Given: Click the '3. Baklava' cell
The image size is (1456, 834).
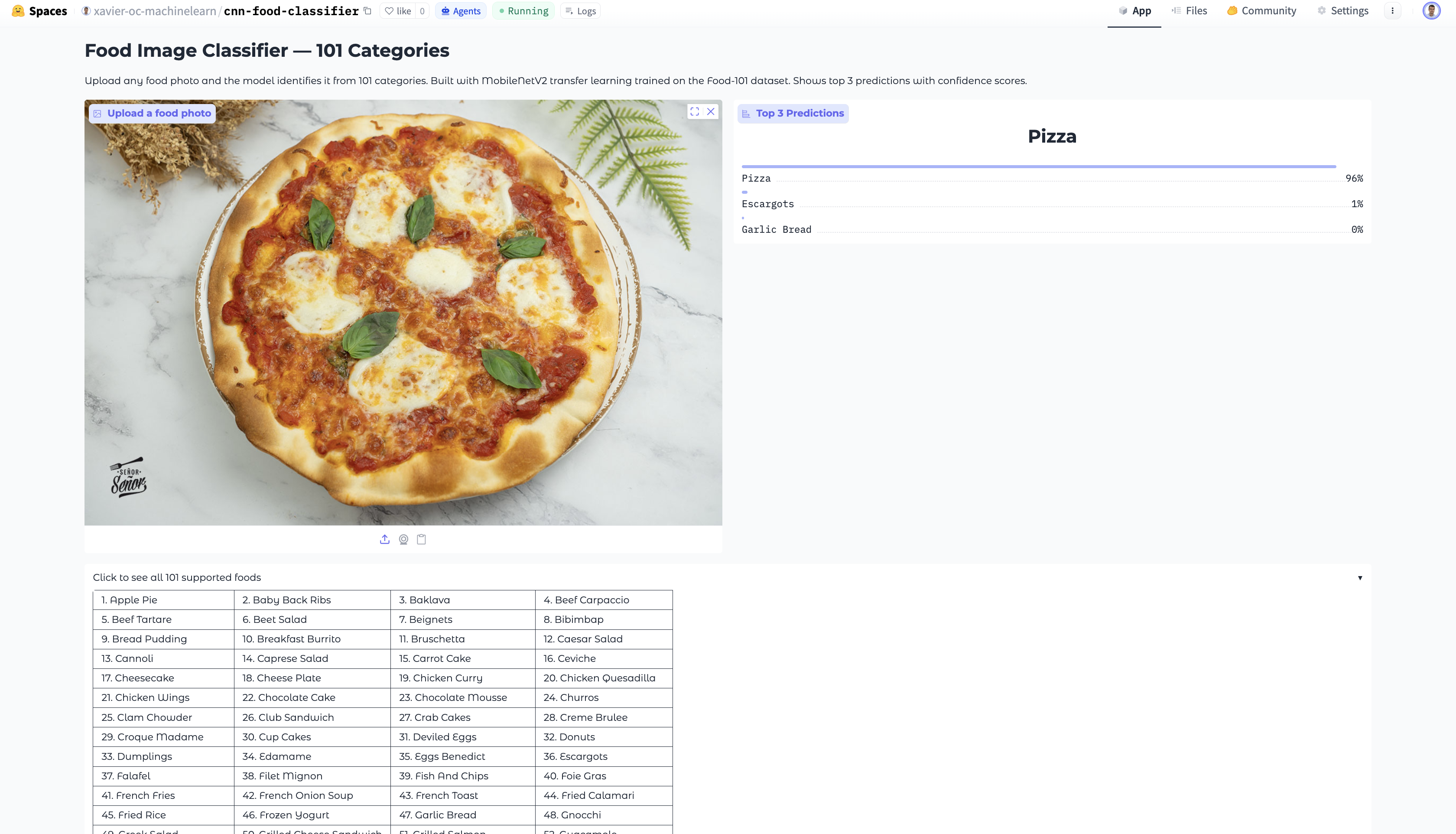Looking at the screenshot, I should 463,600.
